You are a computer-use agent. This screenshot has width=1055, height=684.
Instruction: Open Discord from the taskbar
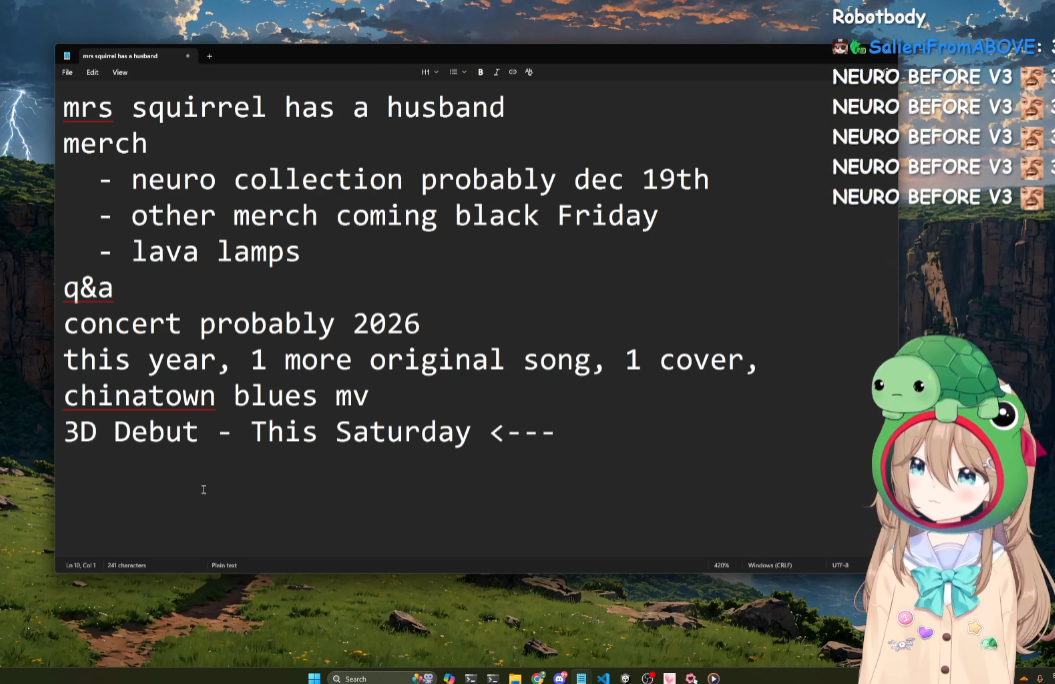(559, 679)
